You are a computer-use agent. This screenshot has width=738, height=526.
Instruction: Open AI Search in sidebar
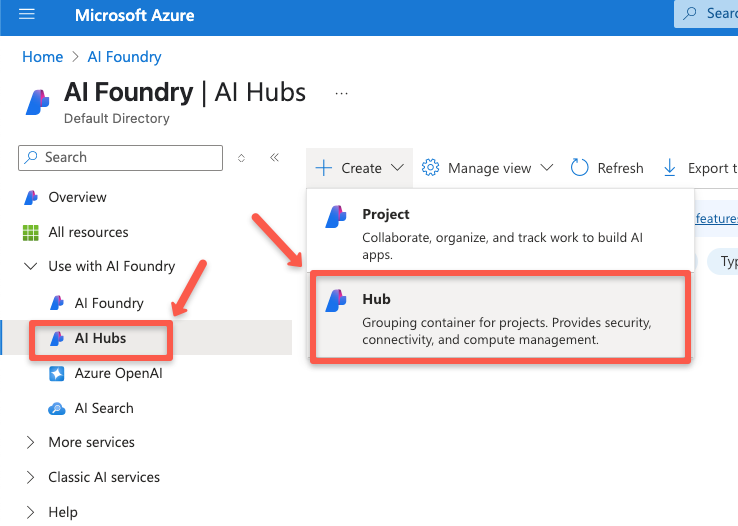click(x=104, y=408)
